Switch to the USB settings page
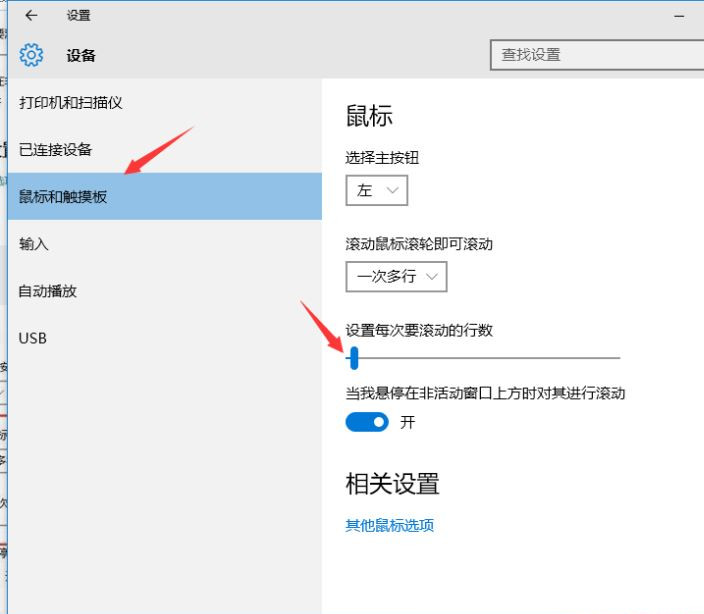The width and height of the screenshot is (704, 614). (33, 338)
